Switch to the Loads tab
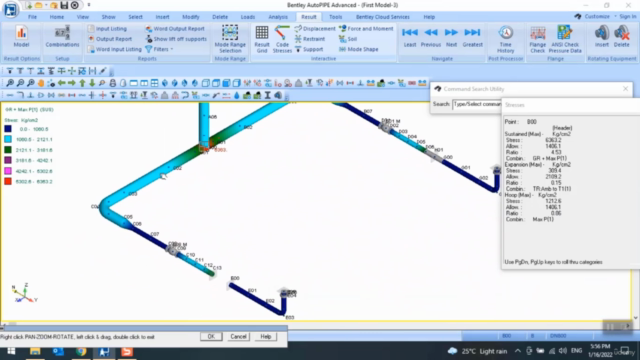This screenshot has height=360, width=640. [x=247, y=17]
